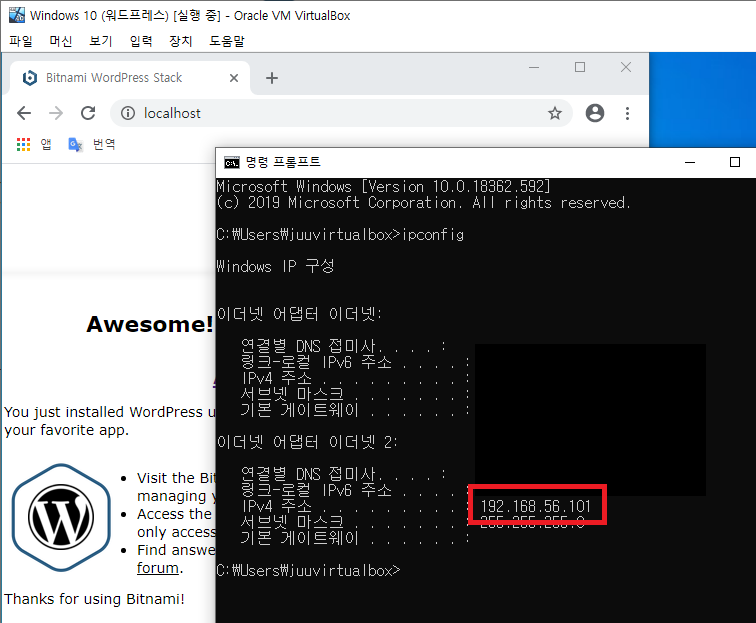Screen dimensions: 756x623
Task: Click '이더넷 어댑터 이더넷 2:' line
Action: coord(307,442)
